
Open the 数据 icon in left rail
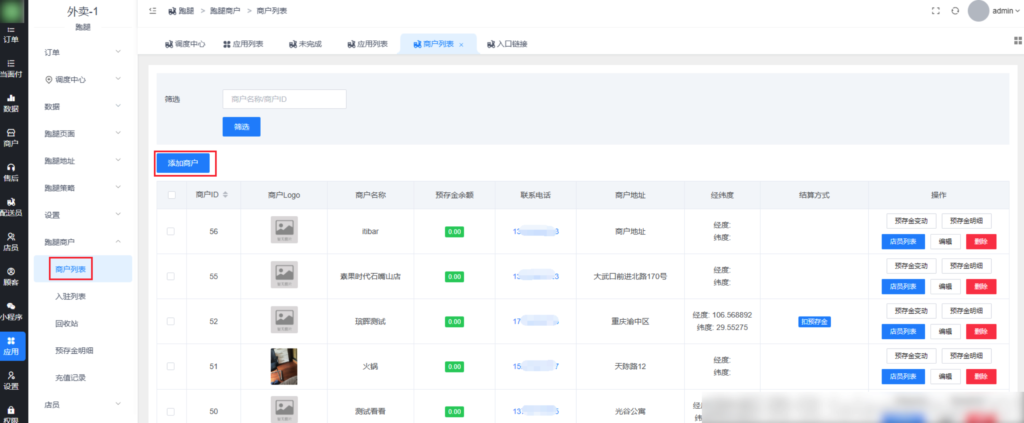point(10,102)
